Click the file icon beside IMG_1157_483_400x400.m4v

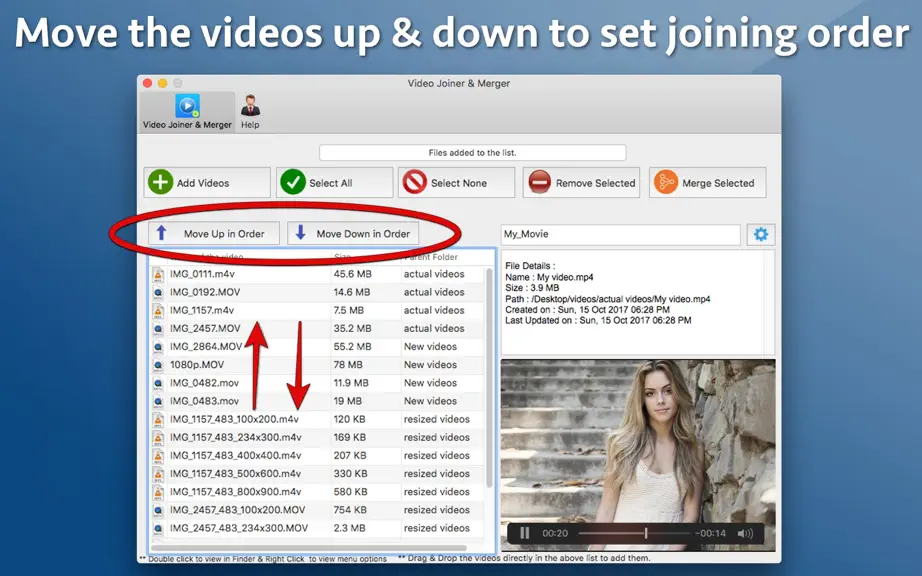158,456
